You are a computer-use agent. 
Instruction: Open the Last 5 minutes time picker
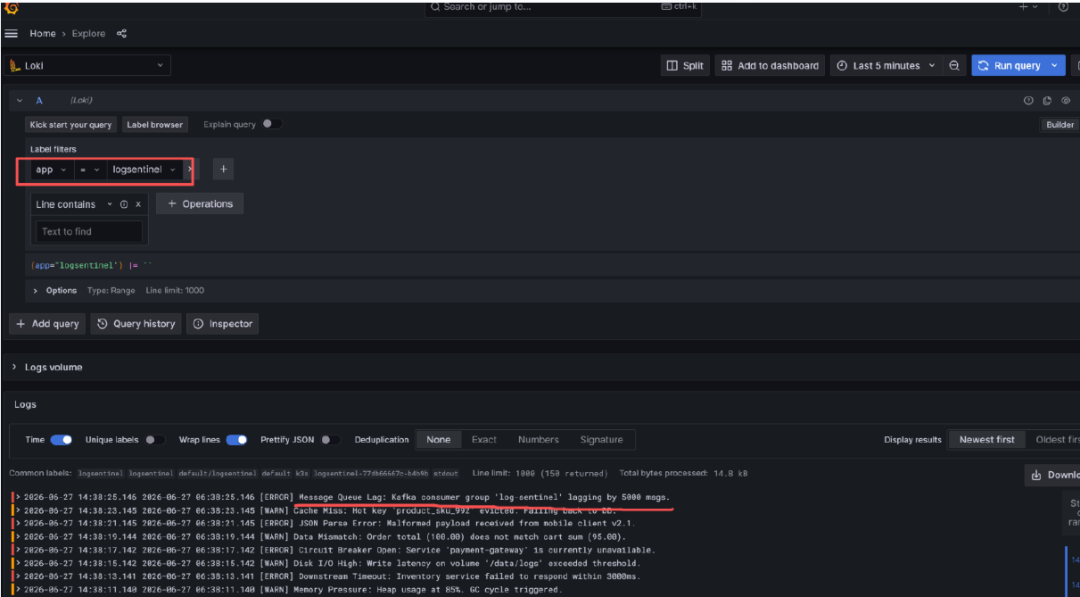[x=886, y=65]
